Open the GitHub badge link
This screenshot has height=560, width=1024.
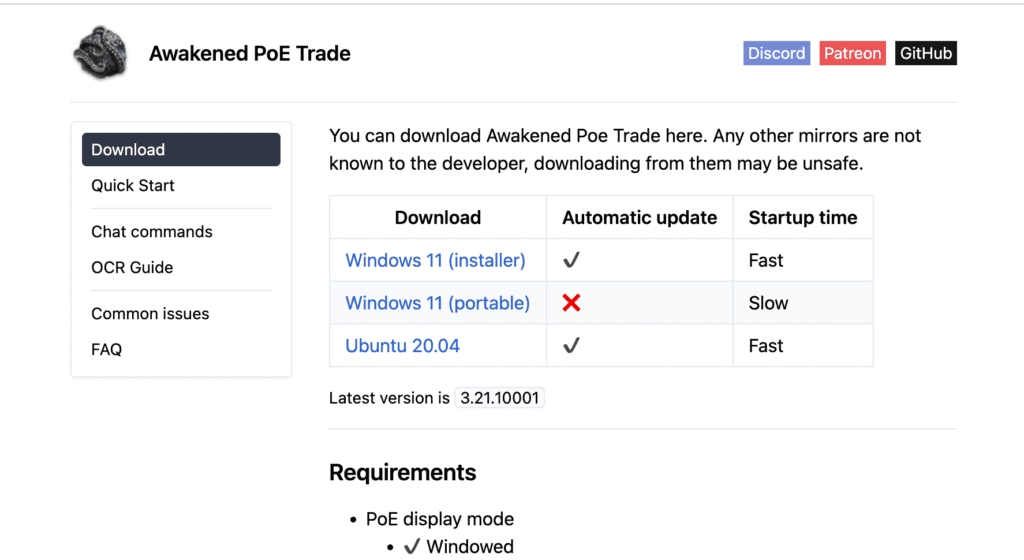(925, 53)
